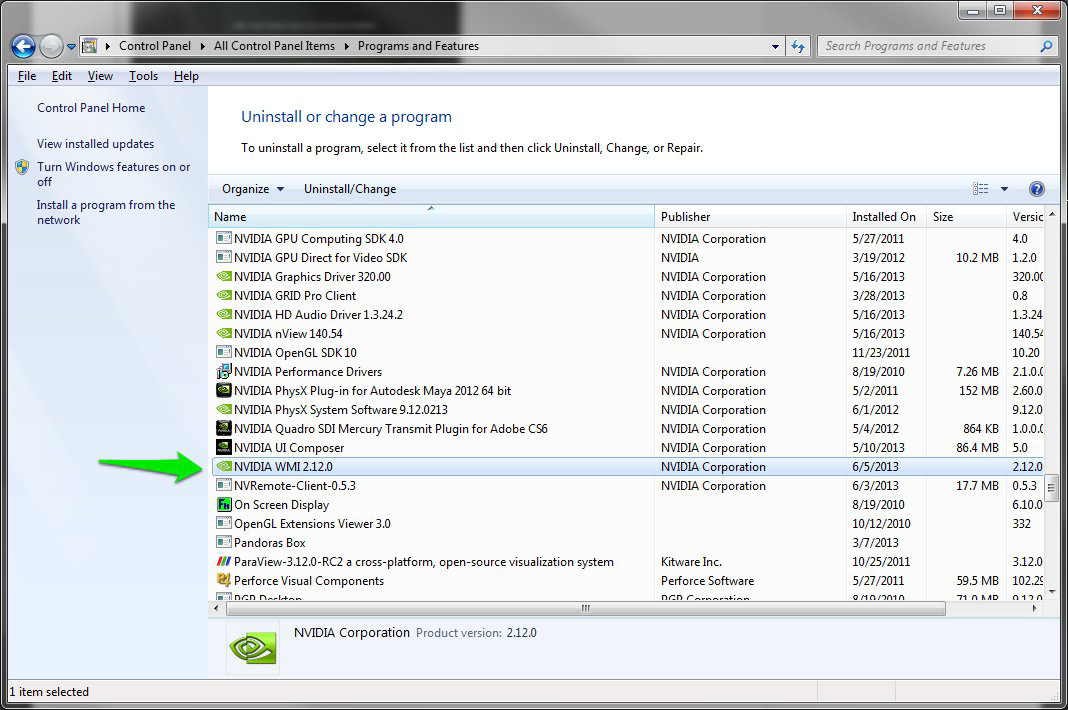The width and height of the screenshot is (1068, 710).
Task: Click Control Panel in the breadcrumb path
Action: click(x=155, y=46)
